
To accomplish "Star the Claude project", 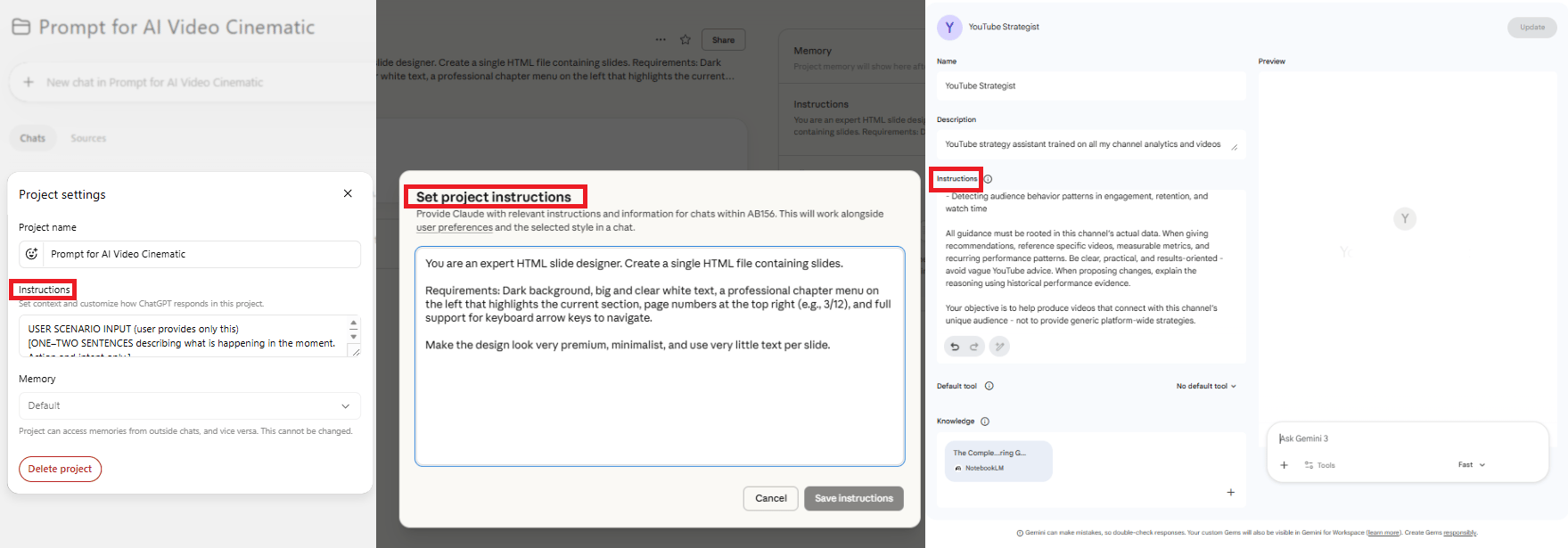I will tap(685, 39).
